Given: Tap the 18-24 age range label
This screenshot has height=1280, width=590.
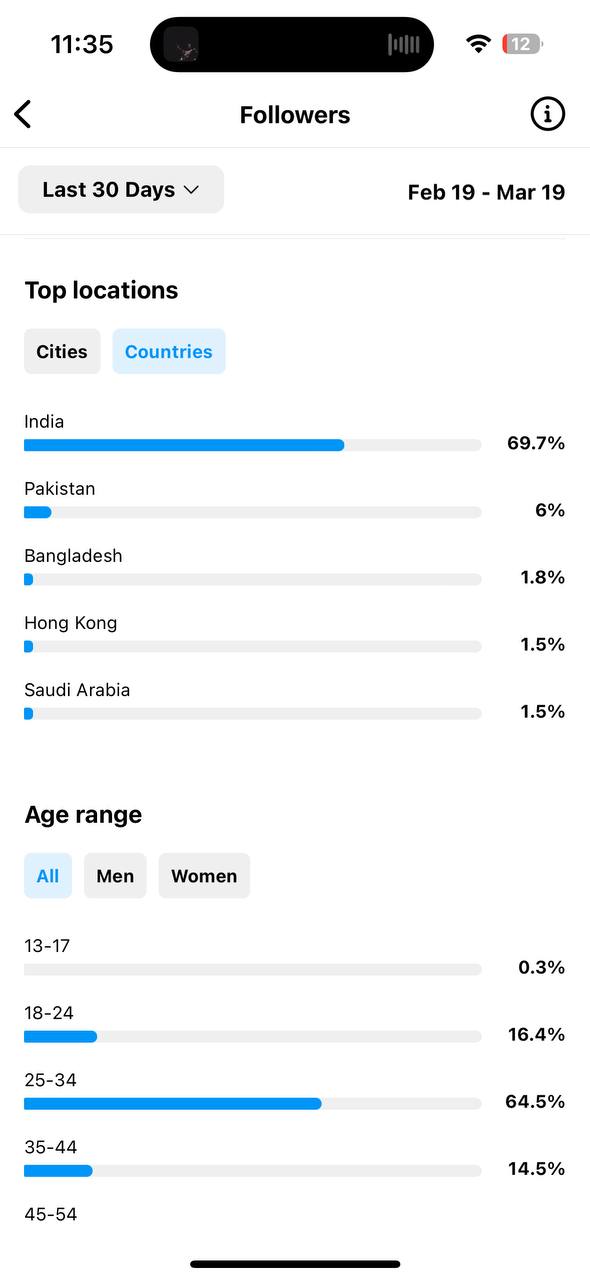Looking at the screenshot, I should click(x=49, y=1013).
